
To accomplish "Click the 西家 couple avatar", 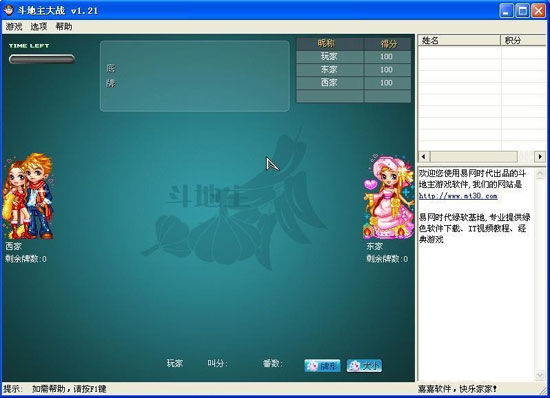I will (28, 196).
